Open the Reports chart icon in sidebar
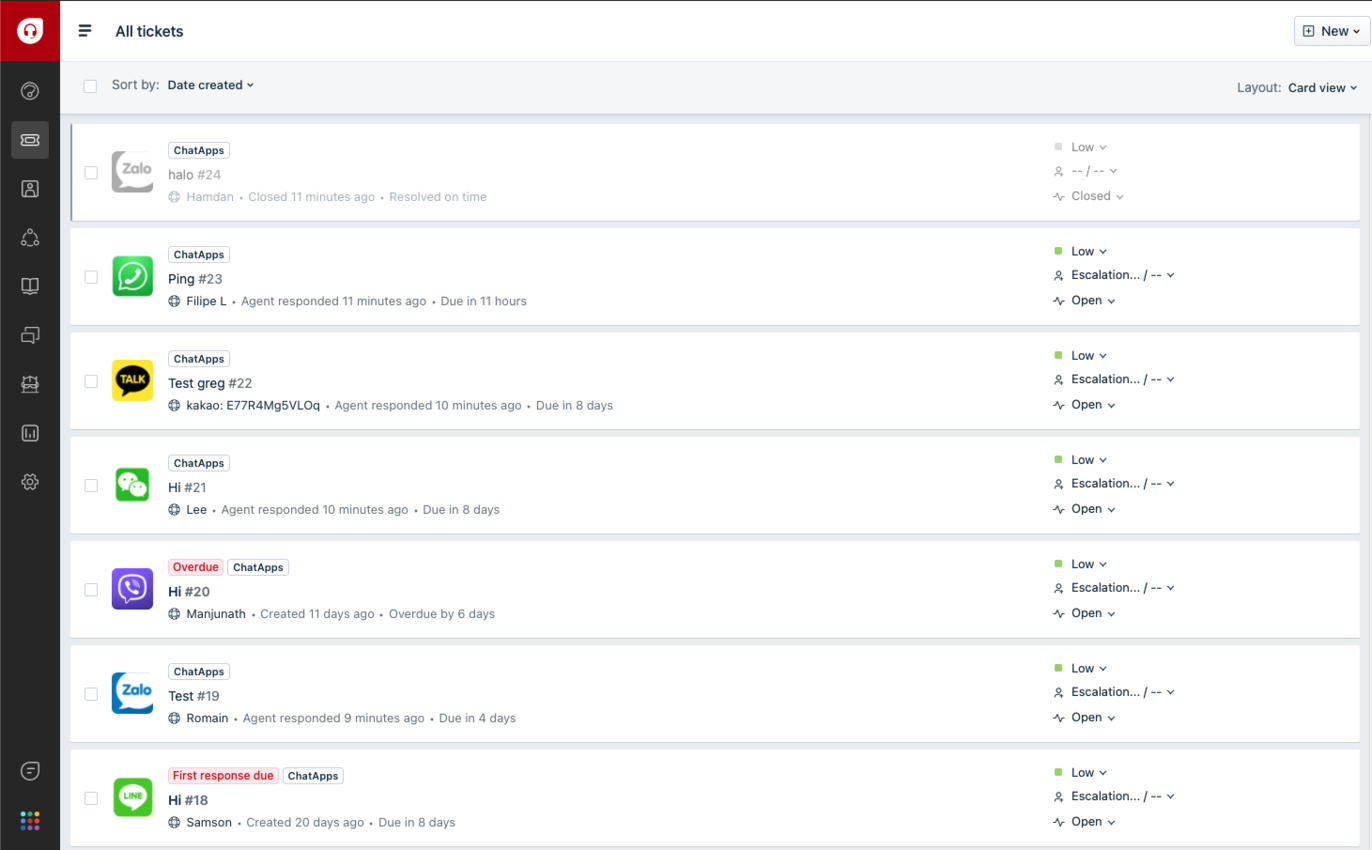Screen dimensions: 1372x850 [30, 433]
